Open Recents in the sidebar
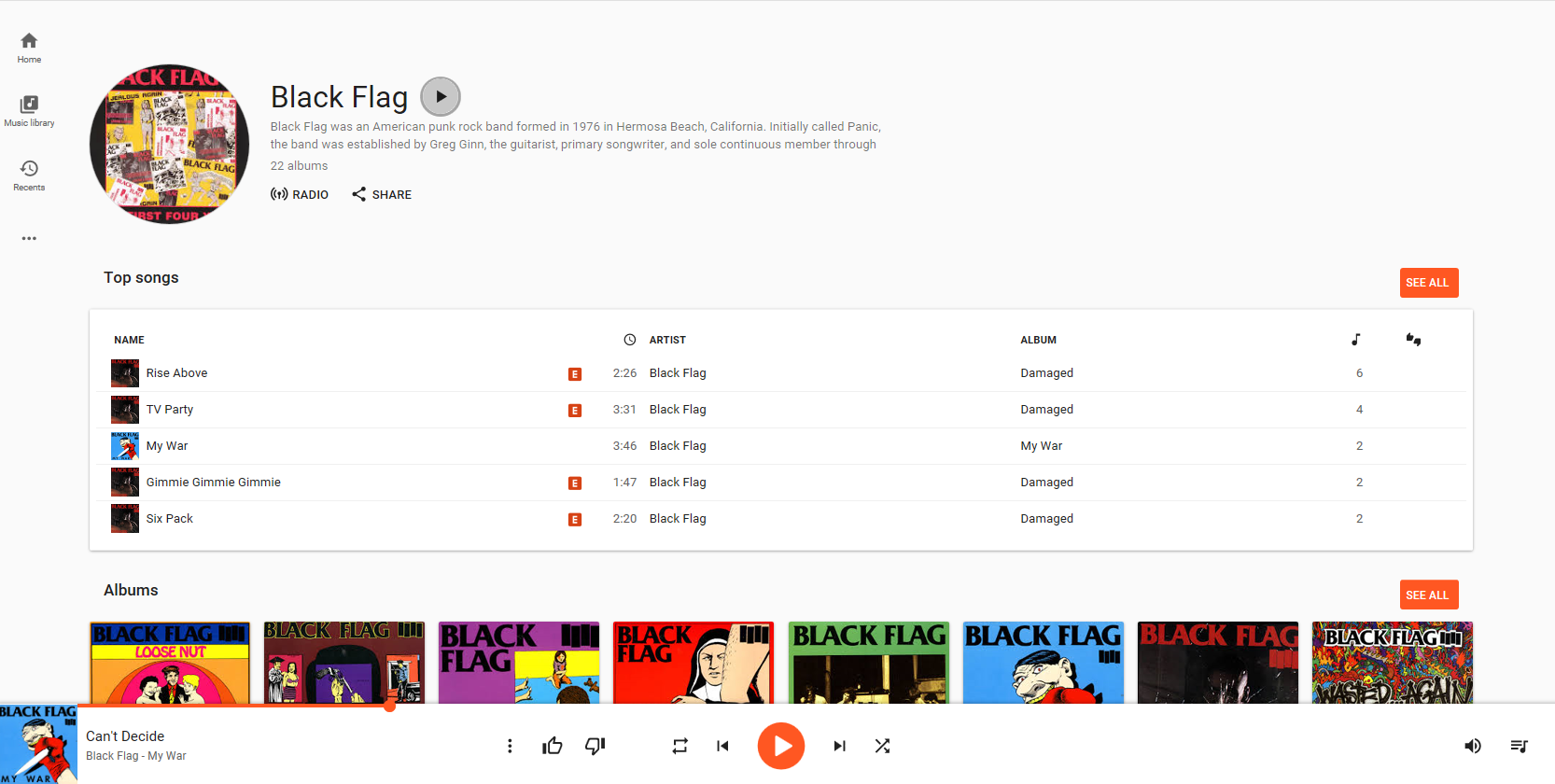The width and height of the screenshot is (1555, 784). point(29,175)
